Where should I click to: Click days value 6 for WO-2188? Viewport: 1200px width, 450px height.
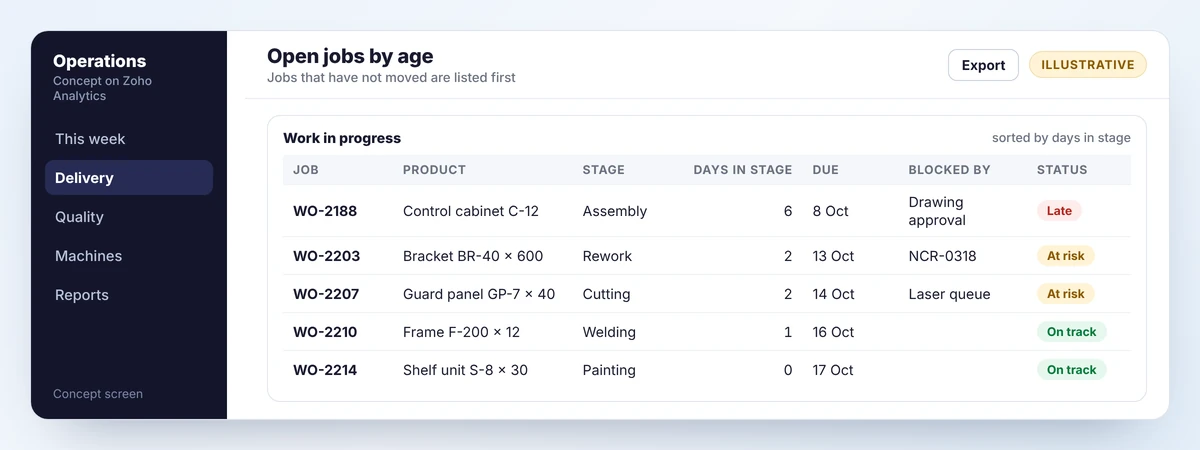click(x=788, y=211)
